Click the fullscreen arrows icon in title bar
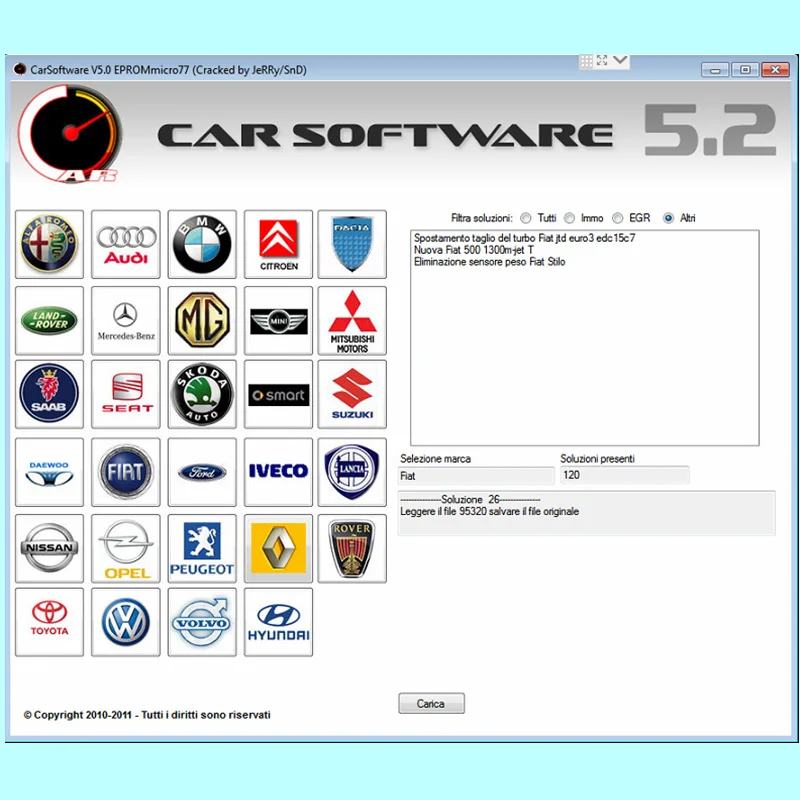This screenshot has height=800, width=800. [x=602, y=60]
